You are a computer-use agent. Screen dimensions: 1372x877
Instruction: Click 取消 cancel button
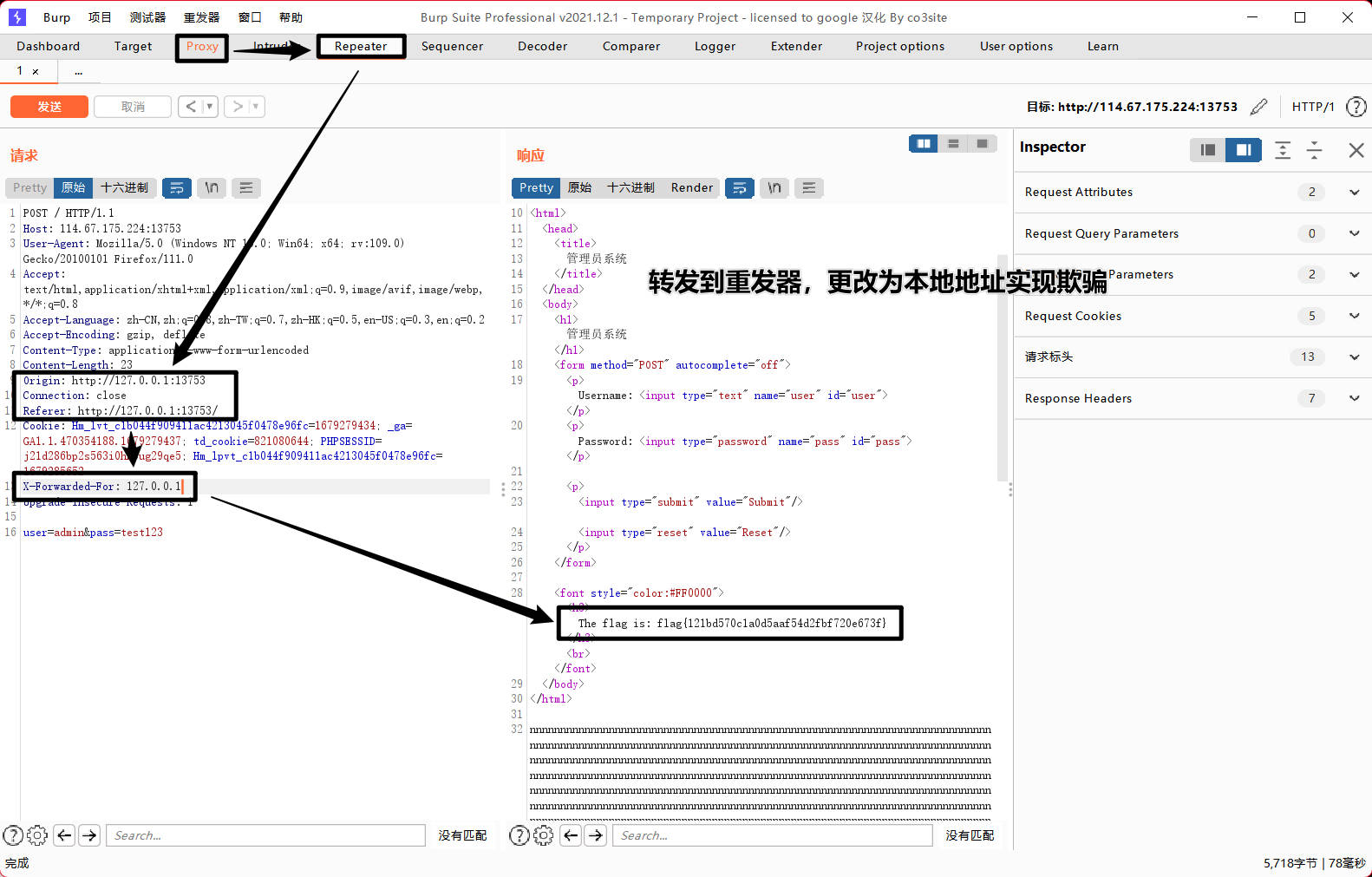coord(133,107)
